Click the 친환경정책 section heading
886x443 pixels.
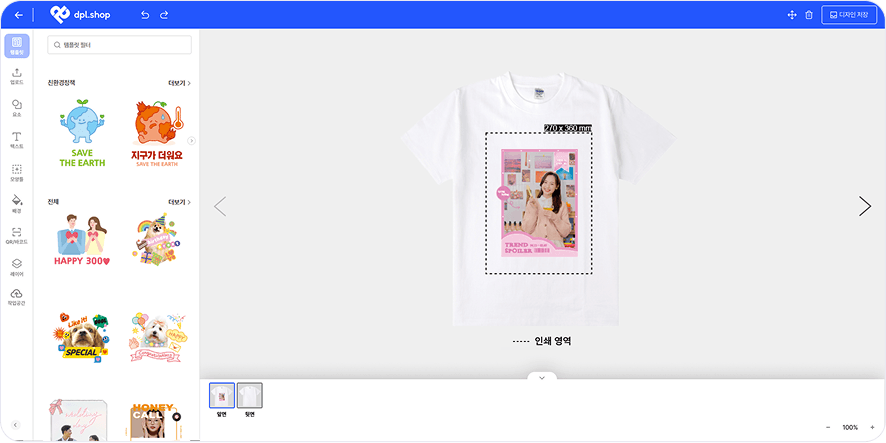point(62,83)
